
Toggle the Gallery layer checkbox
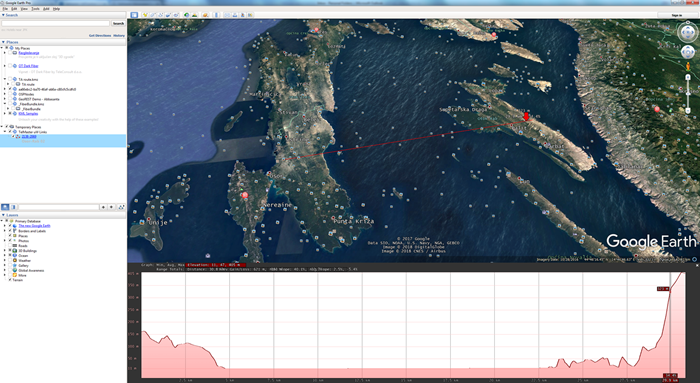pos(10,265)
